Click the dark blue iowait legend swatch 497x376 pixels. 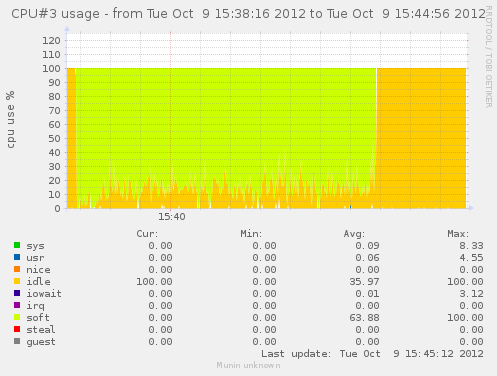[17, 293]
